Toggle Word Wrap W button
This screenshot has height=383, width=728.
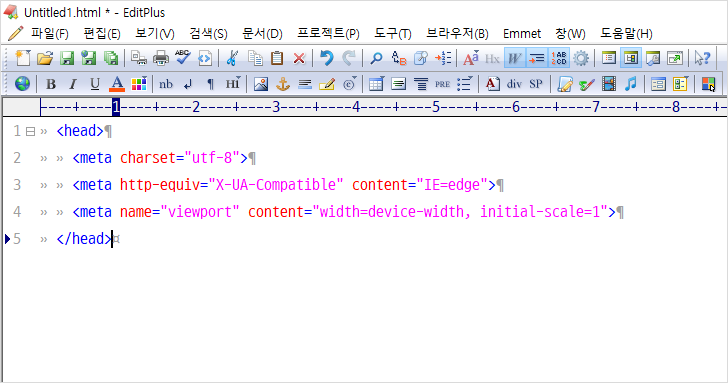pyautogui.click(x=514, y=58)
